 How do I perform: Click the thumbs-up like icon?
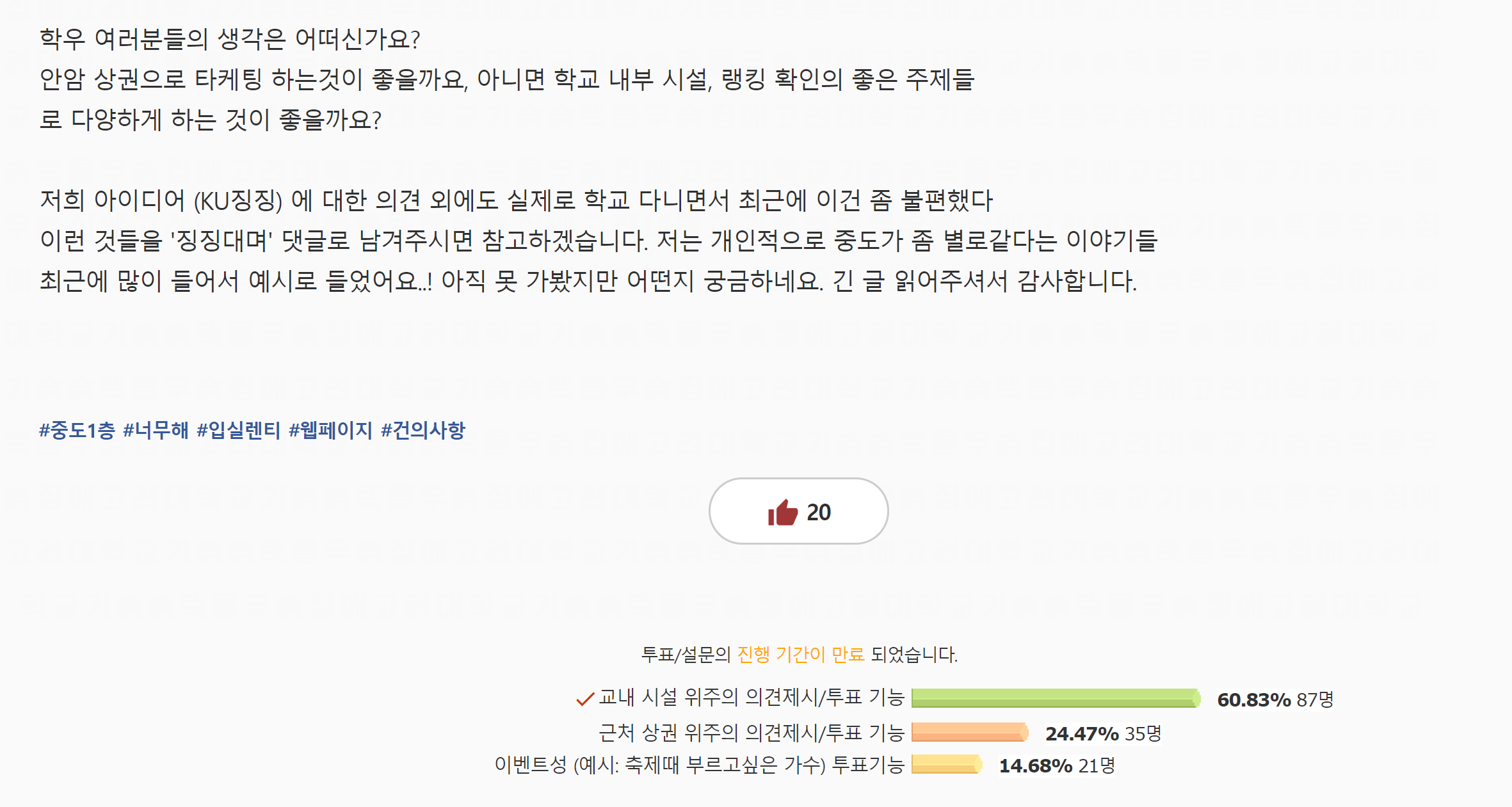pyautogui.click(x=782, y=512)
